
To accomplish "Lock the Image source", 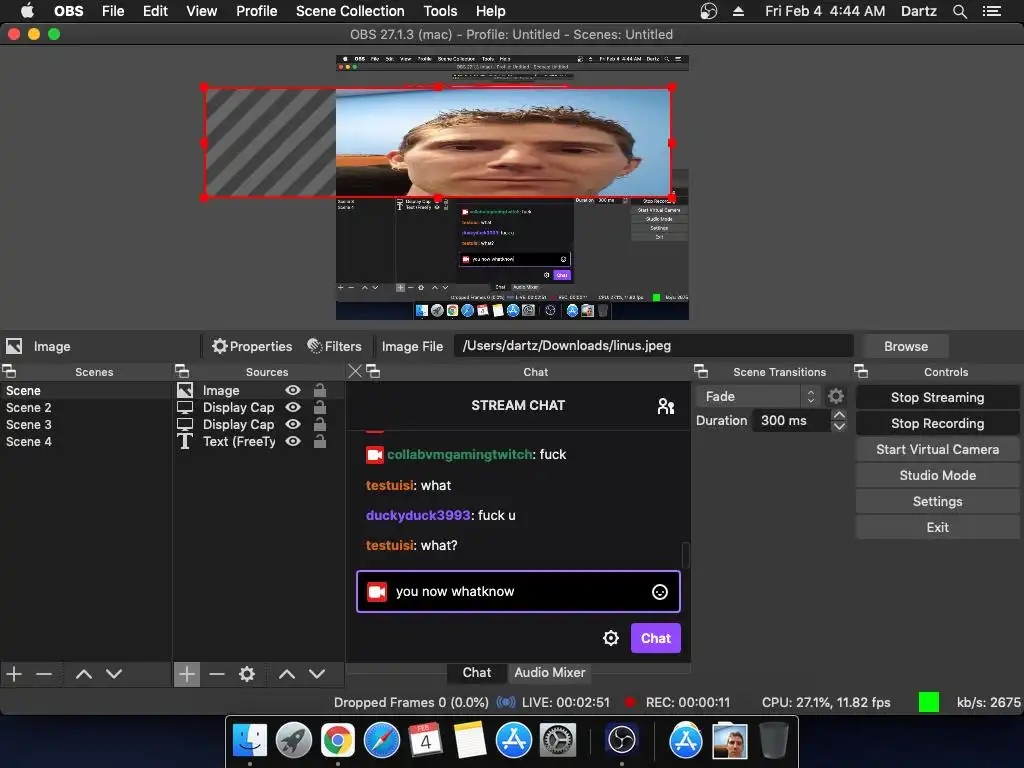I will click(x=319, y=390).
